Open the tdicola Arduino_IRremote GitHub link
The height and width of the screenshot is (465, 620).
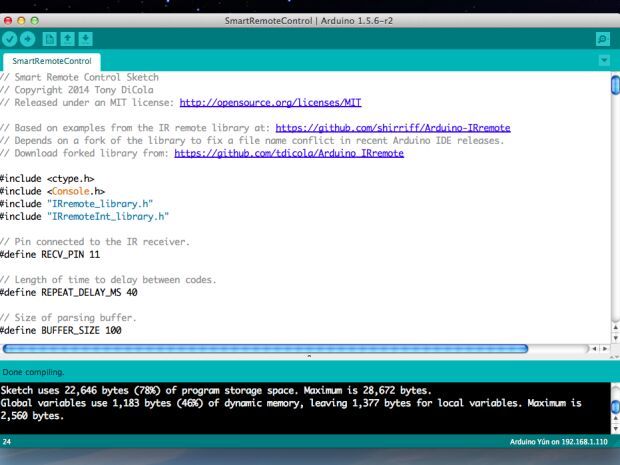click(289, 153)
